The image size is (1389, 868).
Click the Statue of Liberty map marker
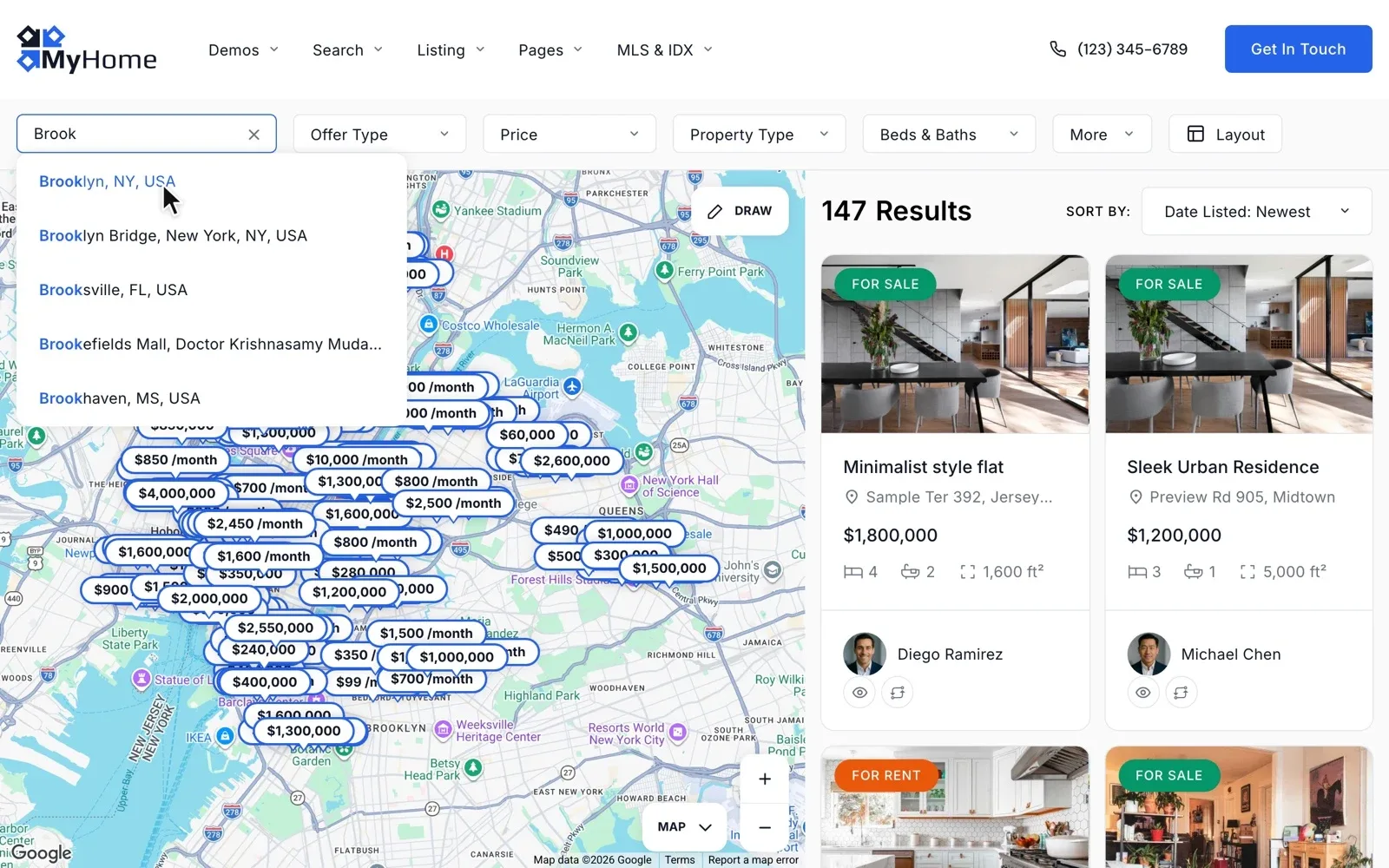tap(142, 679)
